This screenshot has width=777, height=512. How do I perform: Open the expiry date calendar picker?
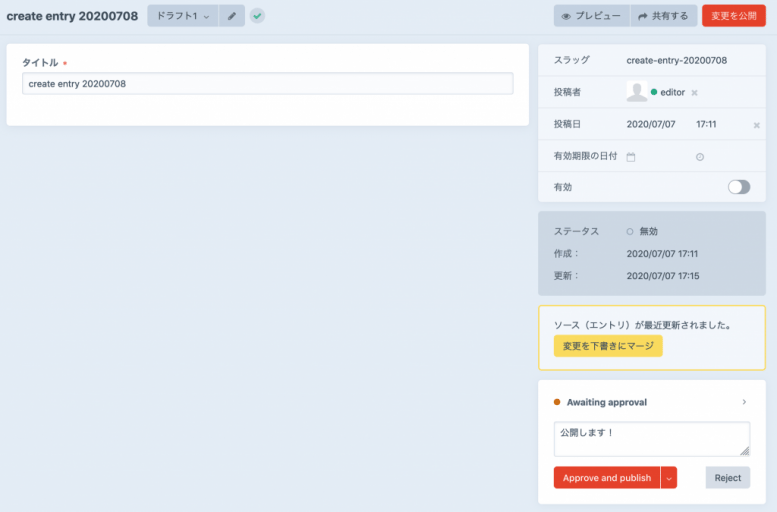coord(631,157)
